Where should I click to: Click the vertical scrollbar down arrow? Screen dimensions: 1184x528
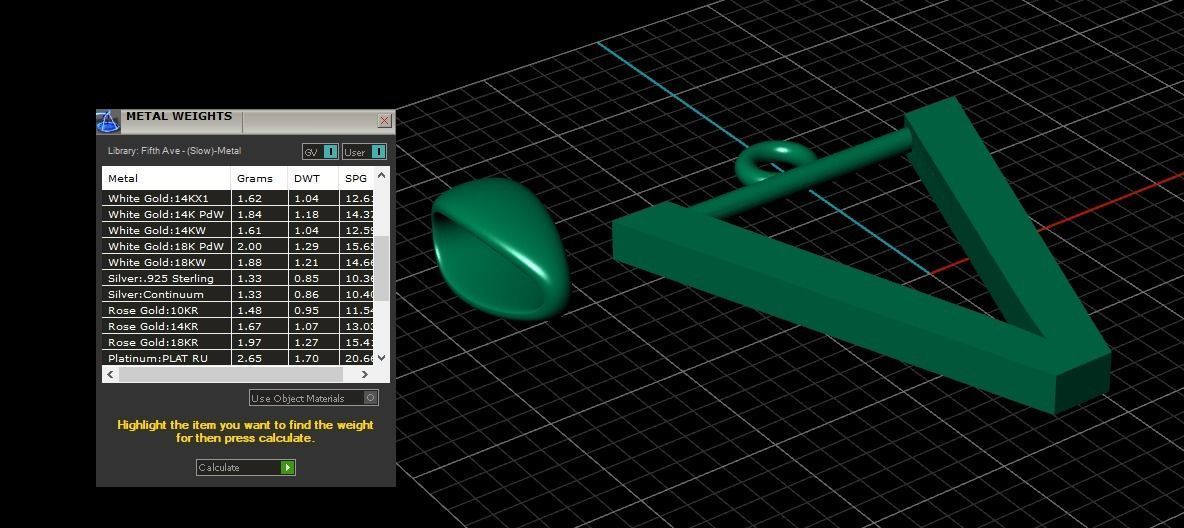click(381, 358)
